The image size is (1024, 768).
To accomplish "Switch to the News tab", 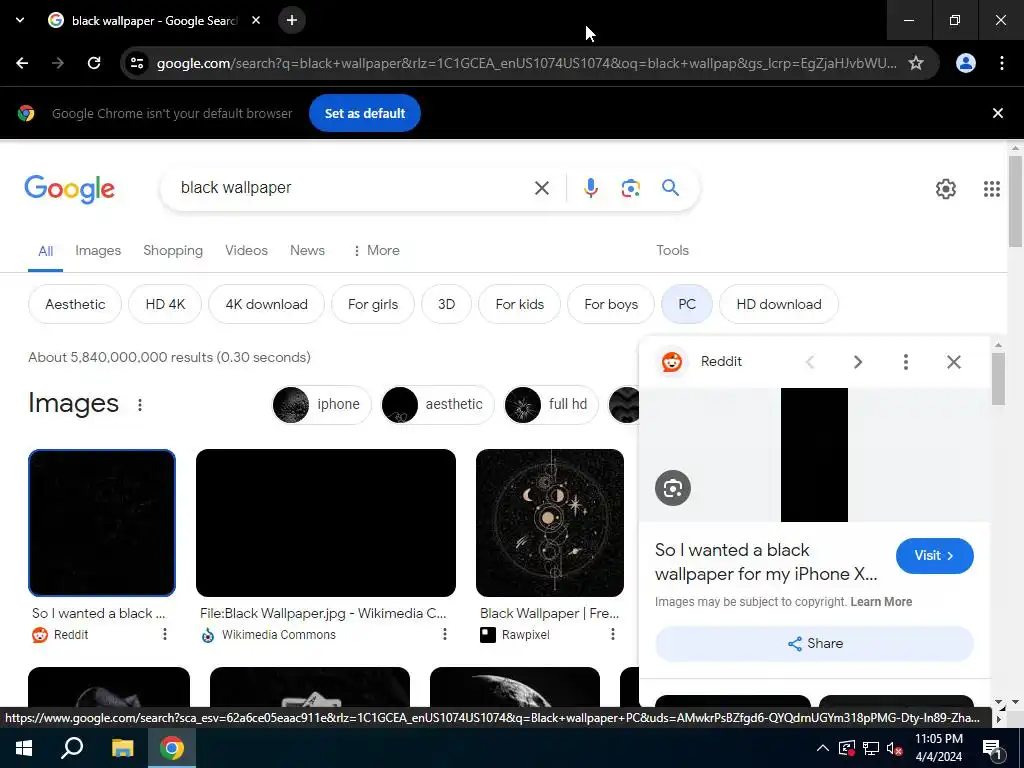I will [x=307, y=250].
